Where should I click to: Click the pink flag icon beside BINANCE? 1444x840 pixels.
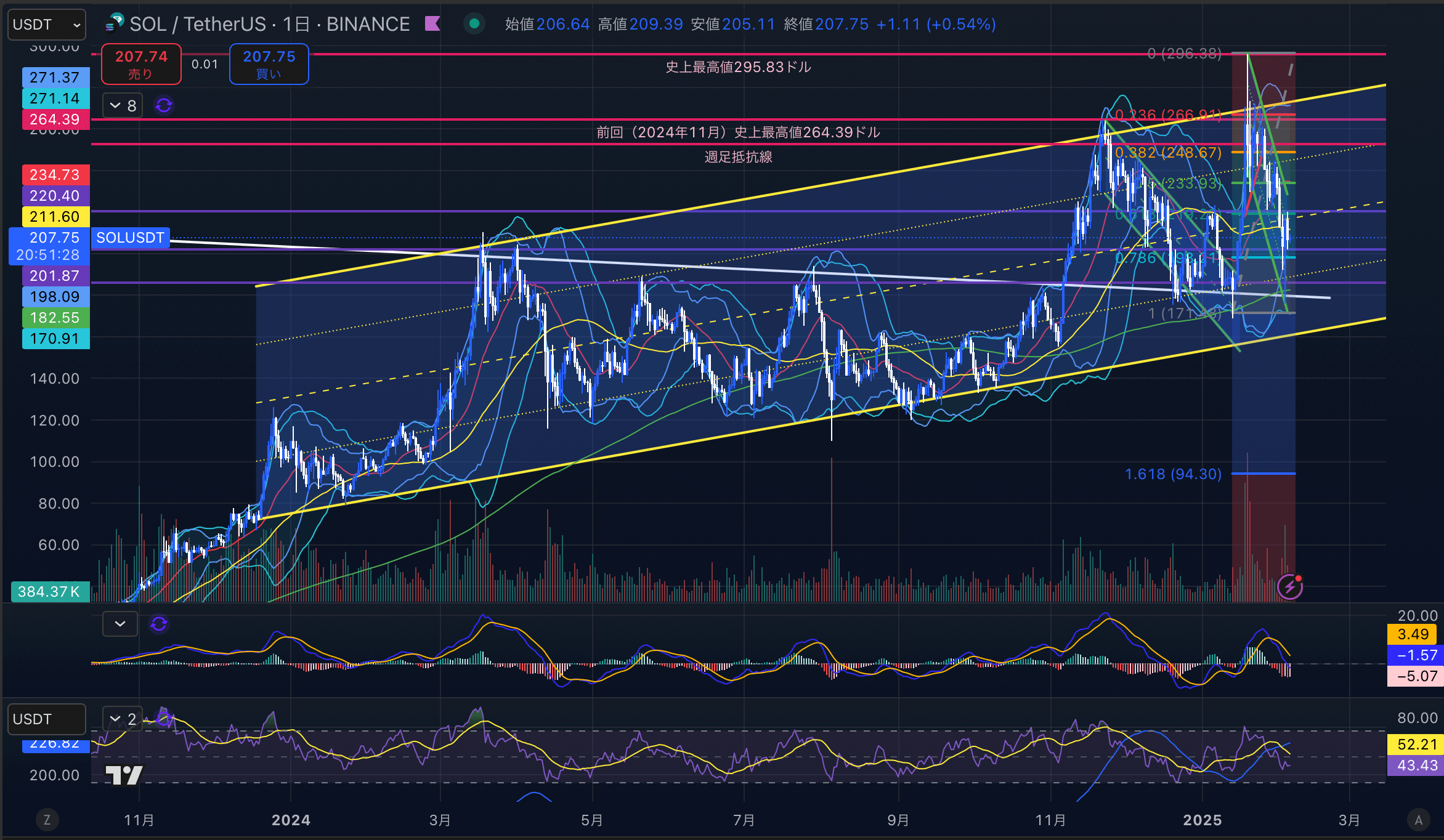tap(433, 23)
